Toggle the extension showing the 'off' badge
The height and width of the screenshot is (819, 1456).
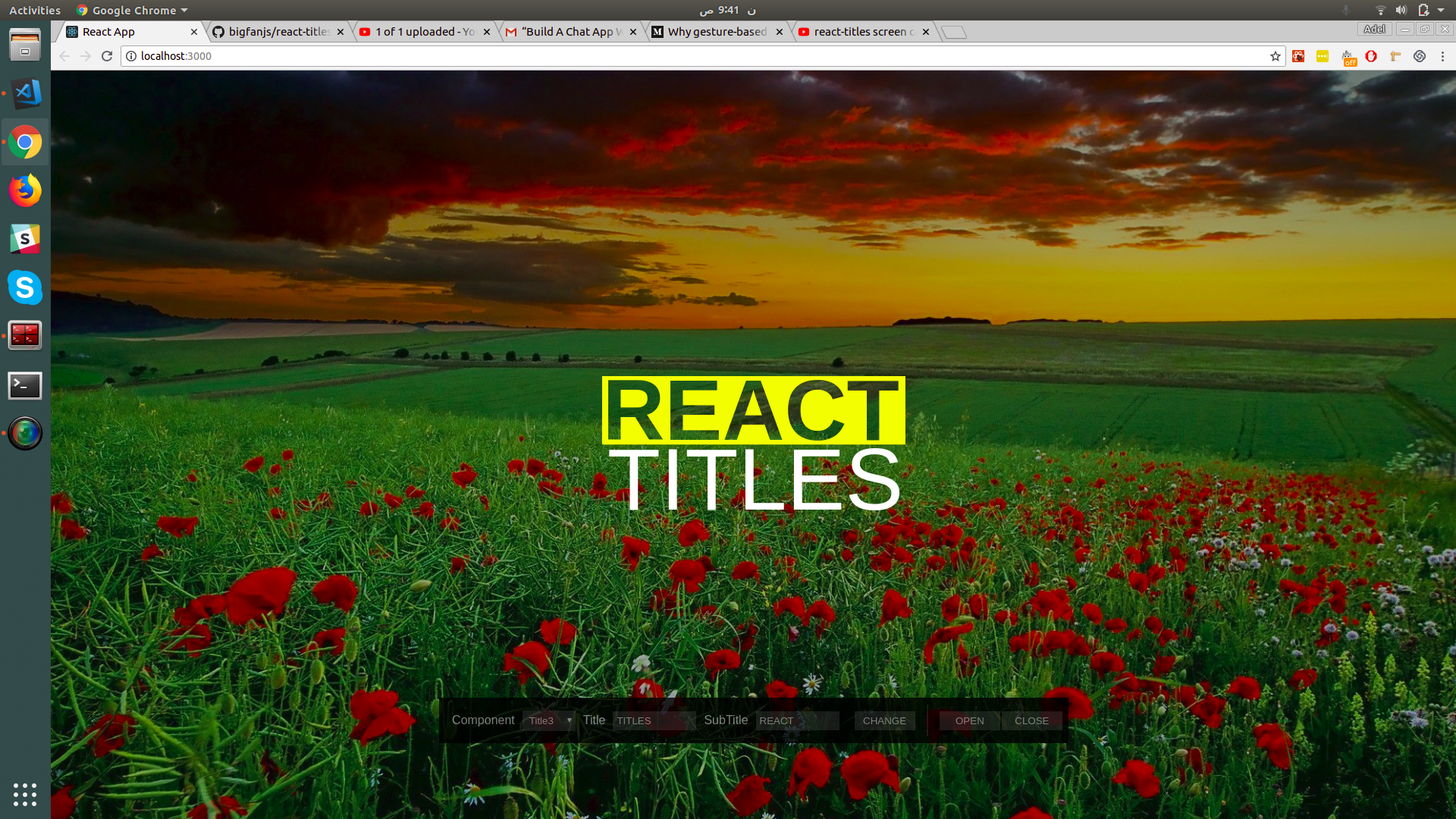tap(1348, 58)
